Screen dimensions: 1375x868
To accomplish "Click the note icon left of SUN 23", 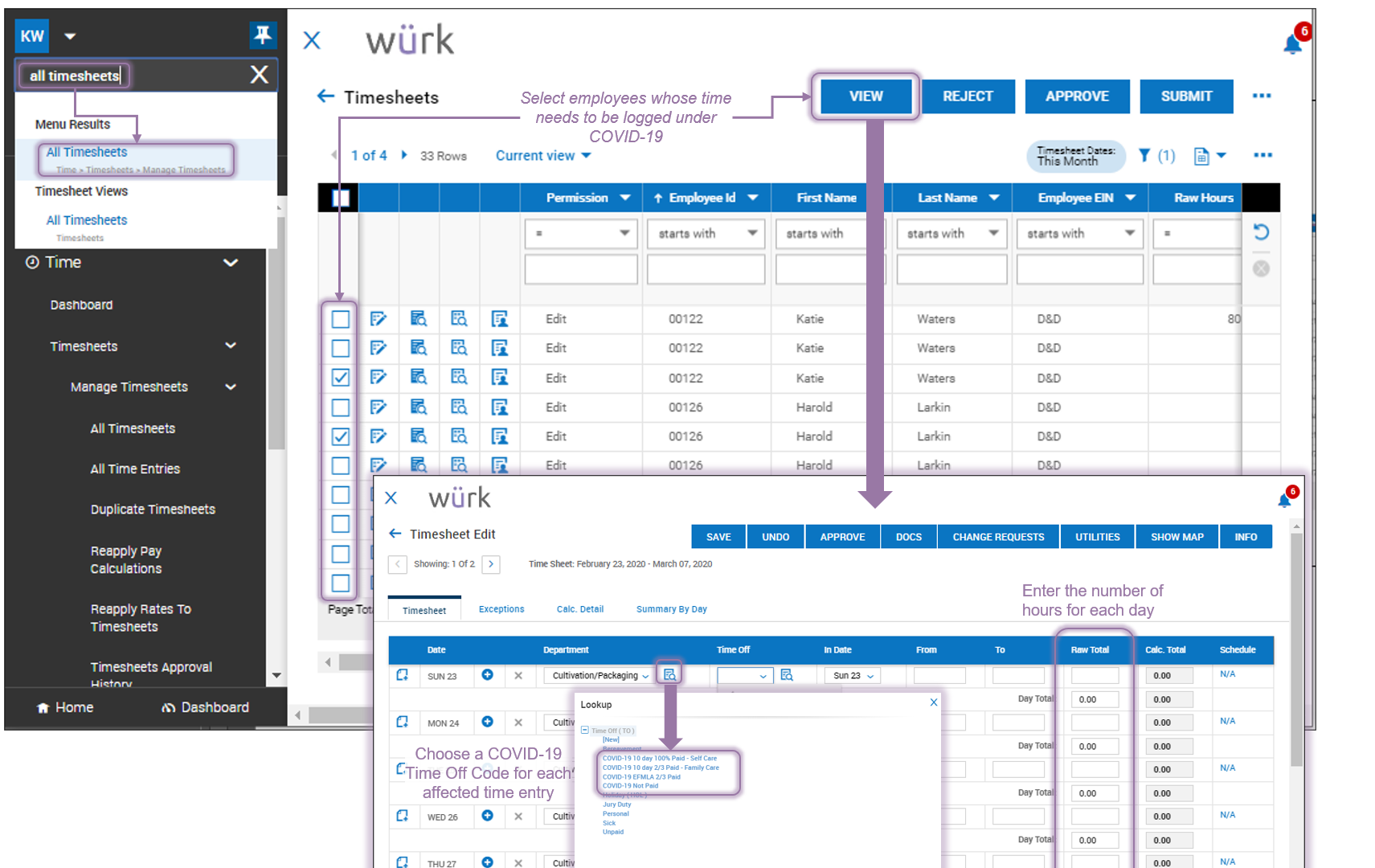I will [x=403, y=675].
